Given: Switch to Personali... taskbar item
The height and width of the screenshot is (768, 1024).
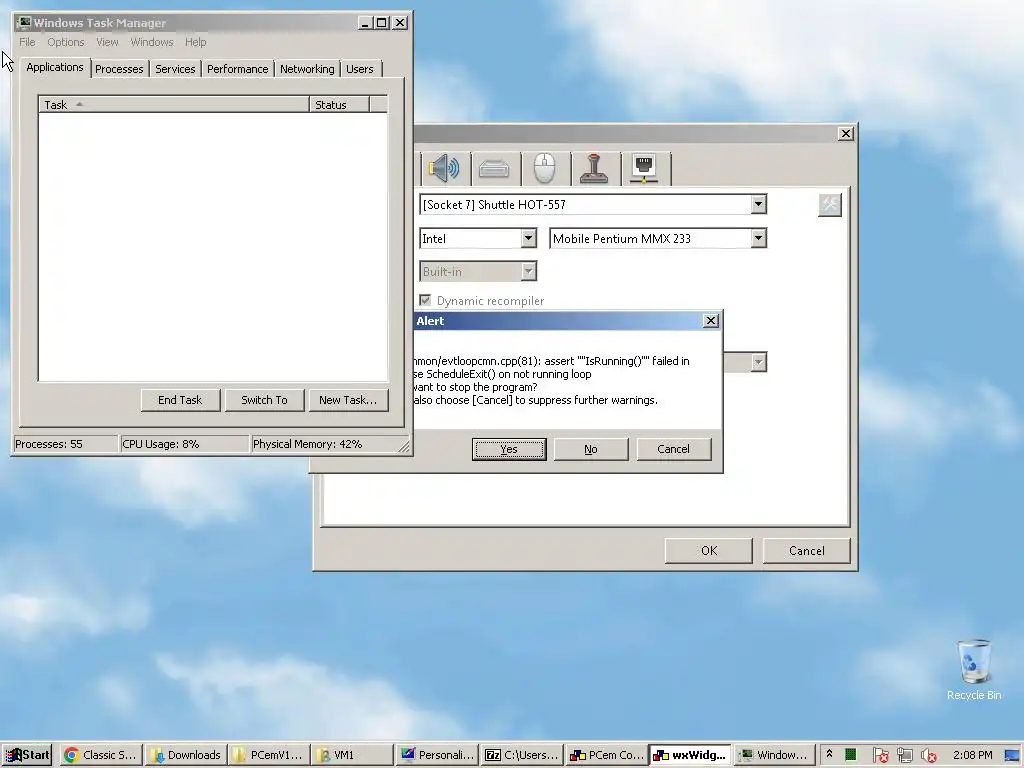Looking at the screenshot, I should pyautogui.click(x=438, y=755).
